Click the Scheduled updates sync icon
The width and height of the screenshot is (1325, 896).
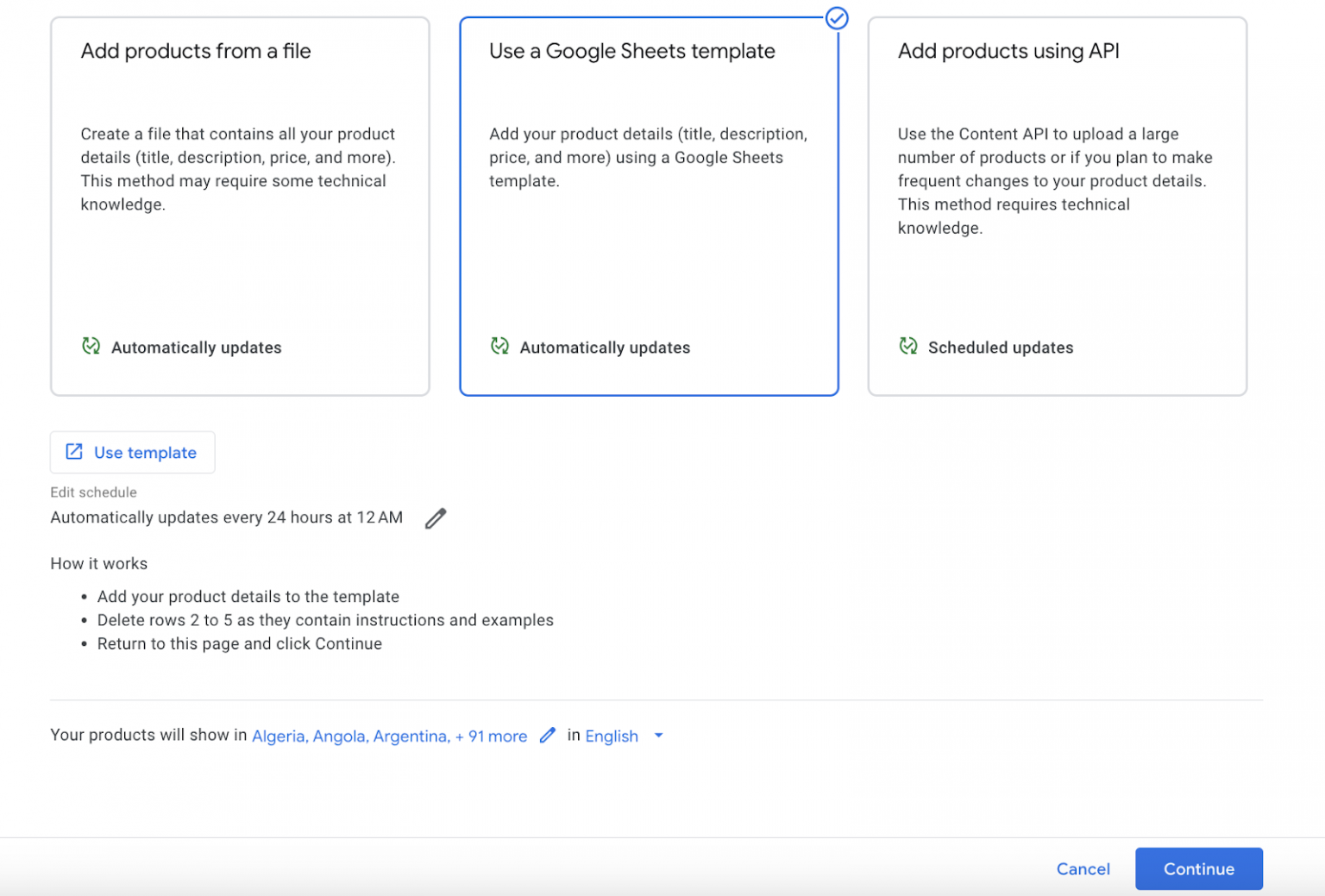[x=907, y=347]
